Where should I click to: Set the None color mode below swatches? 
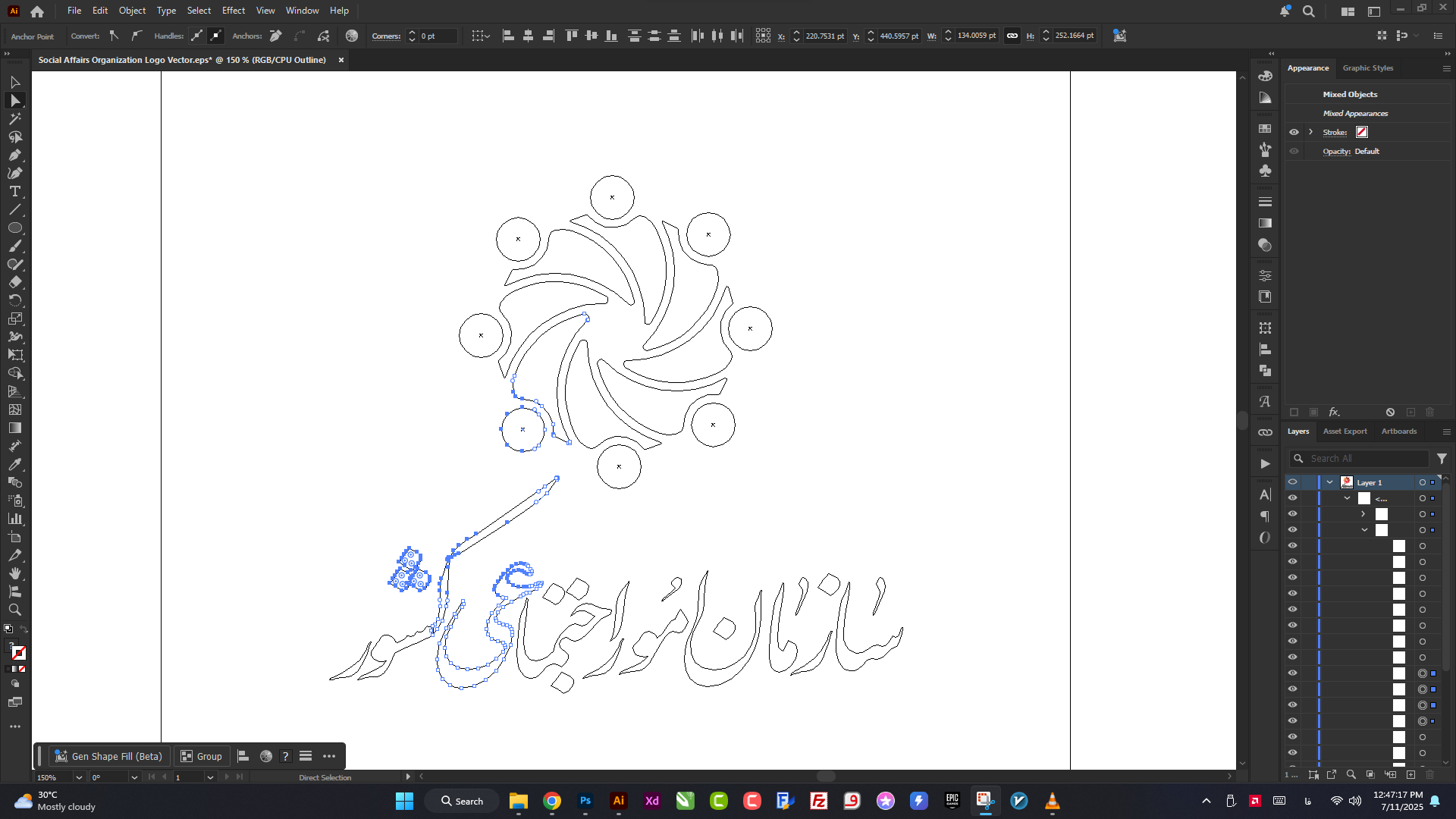(x=22, y=669)
